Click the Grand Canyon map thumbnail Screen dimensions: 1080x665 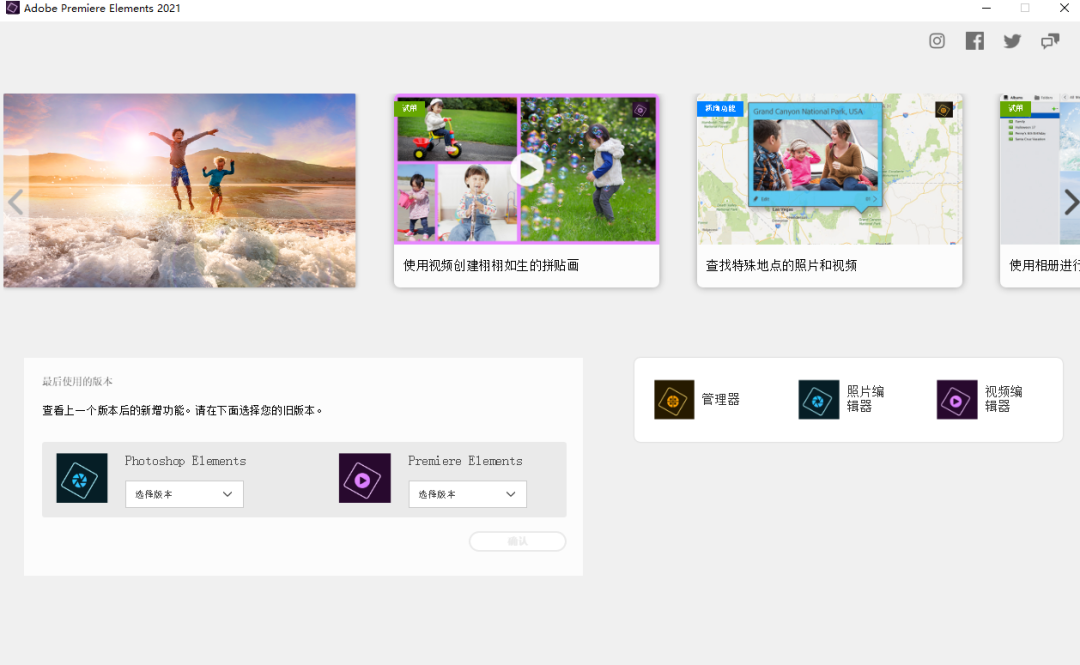829,169
